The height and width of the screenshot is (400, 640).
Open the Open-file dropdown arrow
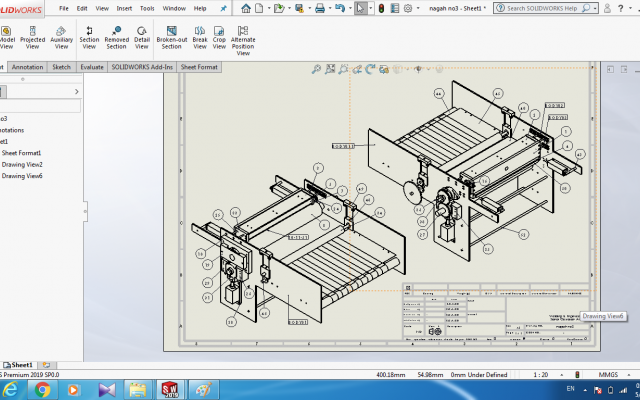click(x=289, y=8)
